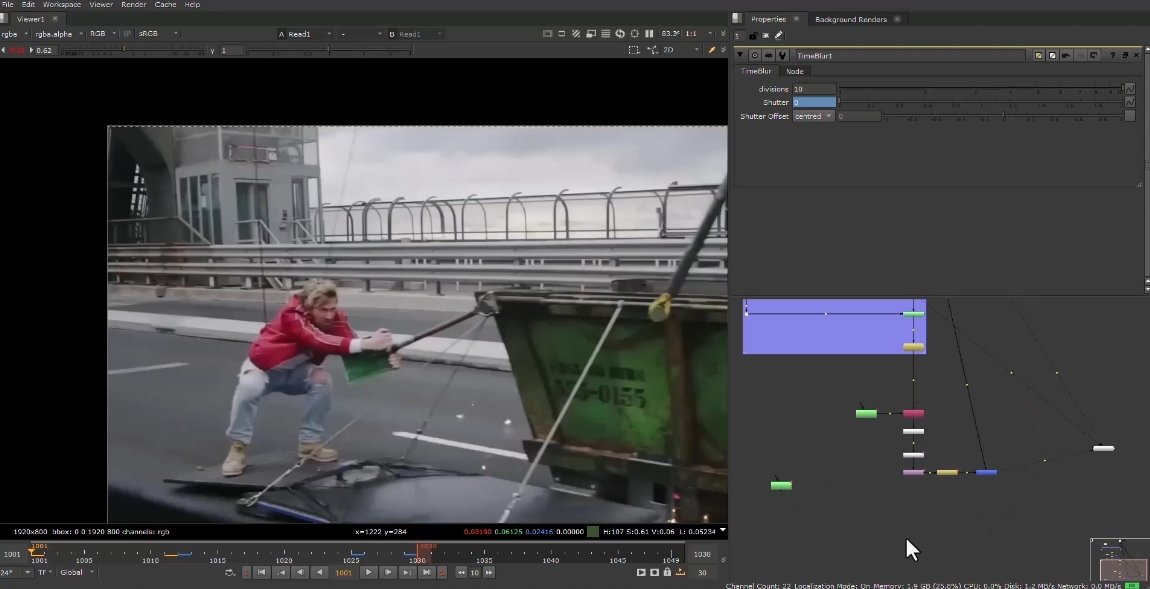
Task: Switch to the Node tab of TimeBlur1
Action: pos(795,71)
